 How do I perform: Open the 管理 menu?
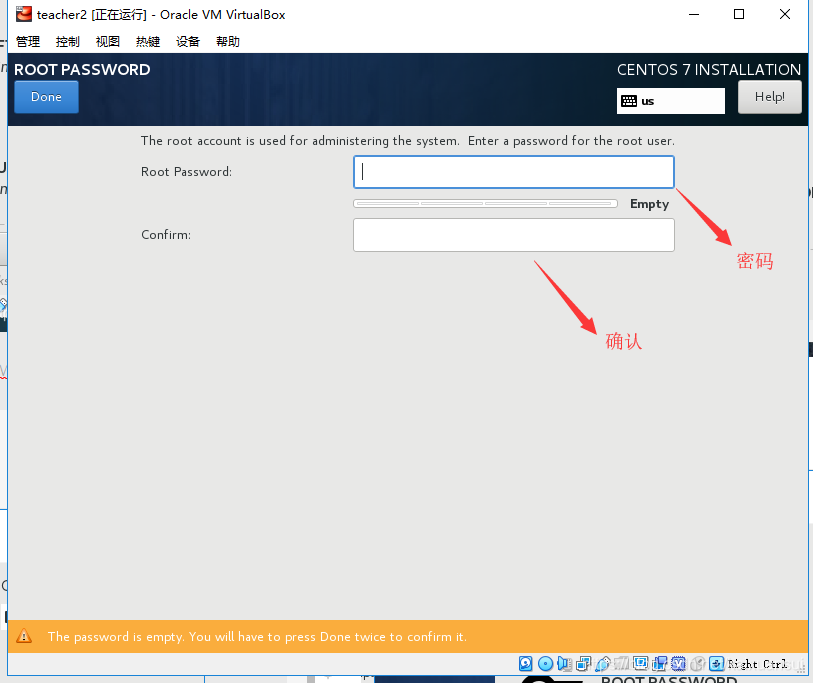click(x=28, y=41)
